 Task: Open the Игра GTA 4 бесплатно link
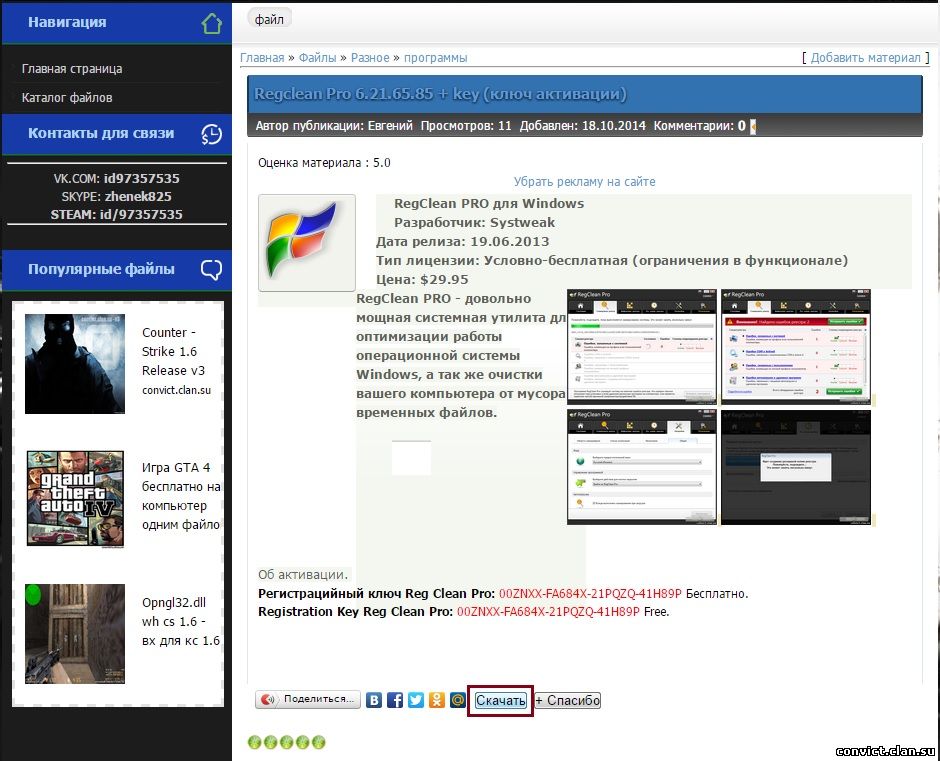(x=181, y=496)
